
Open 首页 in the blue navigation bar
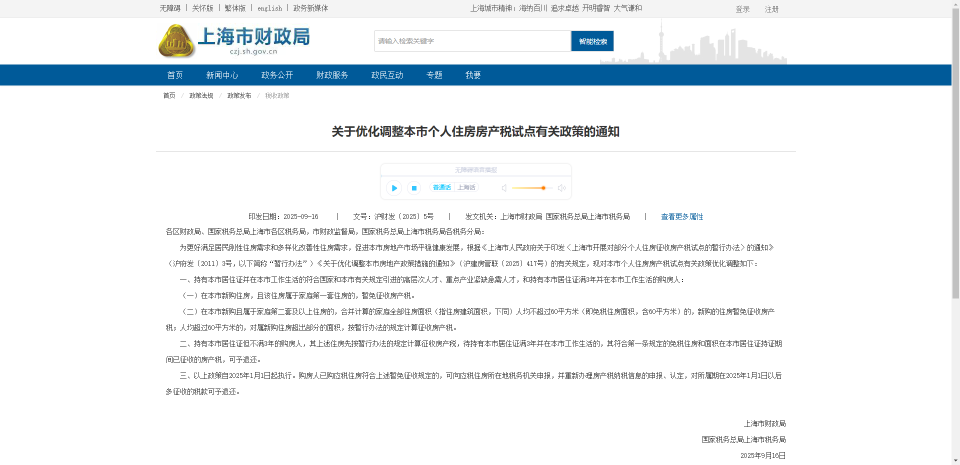[x=175, y=75]
